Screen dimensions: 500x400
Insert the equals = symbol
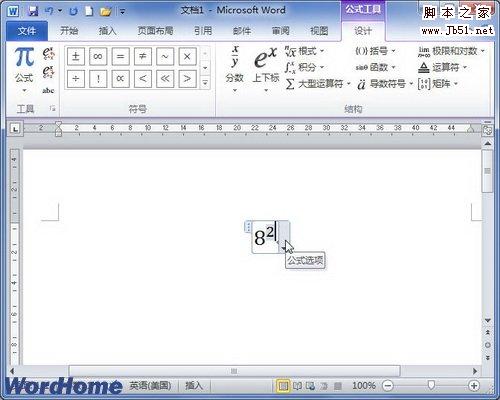tap(120, 56)
